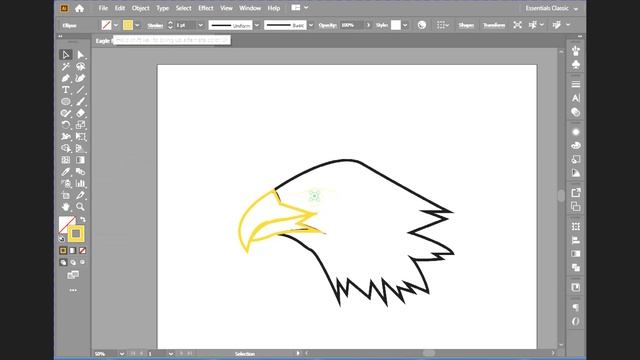Image resolution: width=640 pixels, height=360 pixels.
Task: Open the fill color dropdown arrow
Action: click(116, 25)
